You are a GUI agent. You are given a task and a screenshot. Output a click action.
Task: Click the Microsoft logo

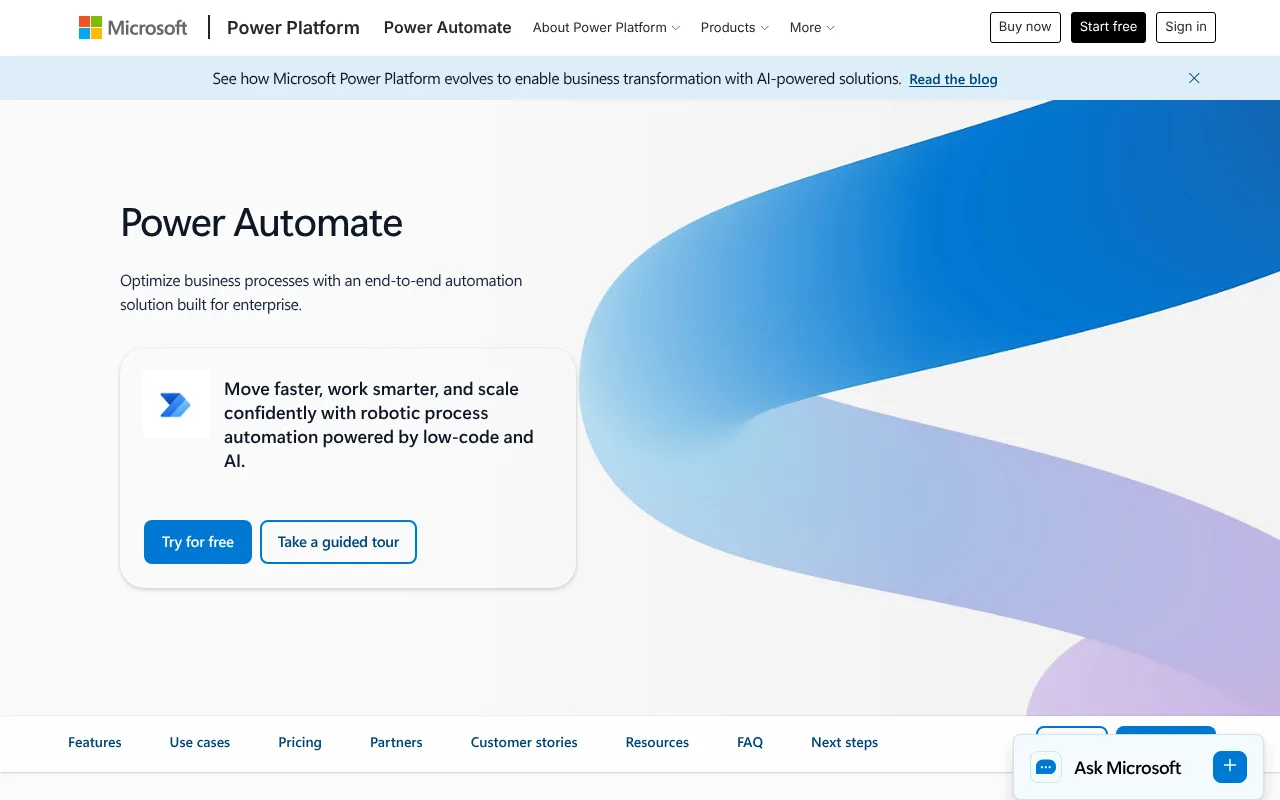(133, 28)
